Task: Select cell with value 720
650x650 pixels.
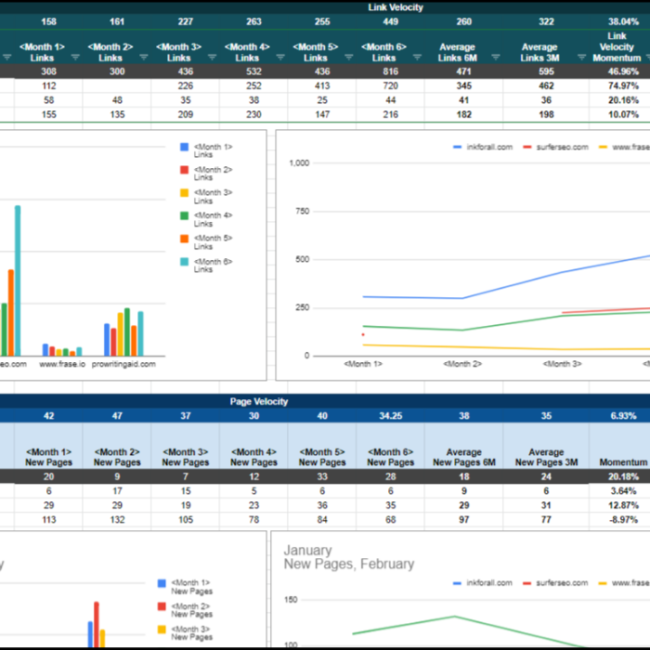Action: [390, 86]
